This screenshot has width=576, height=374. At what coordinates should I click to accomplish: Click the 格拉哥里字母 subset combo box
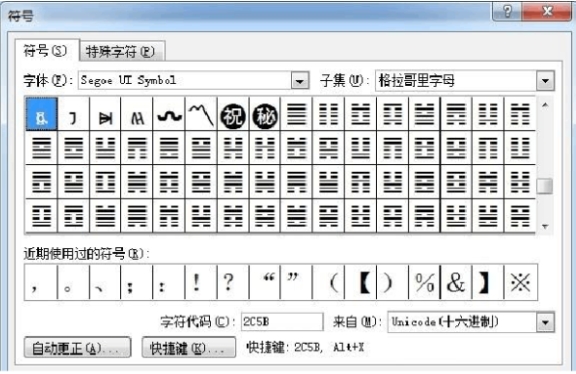pos(465,80)
